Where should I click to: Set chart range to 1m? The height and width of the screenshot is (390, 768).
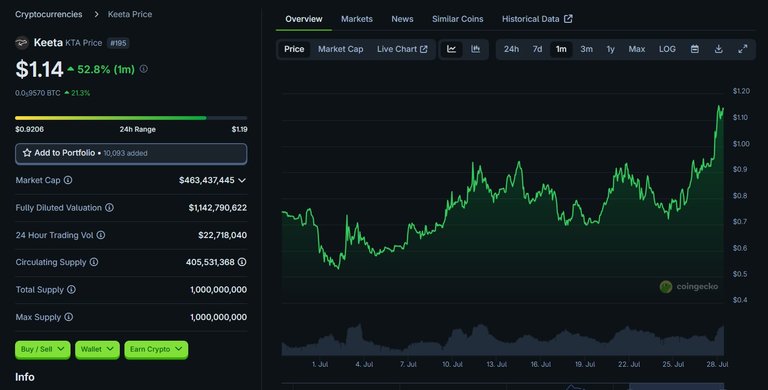[x=561, y=49]
